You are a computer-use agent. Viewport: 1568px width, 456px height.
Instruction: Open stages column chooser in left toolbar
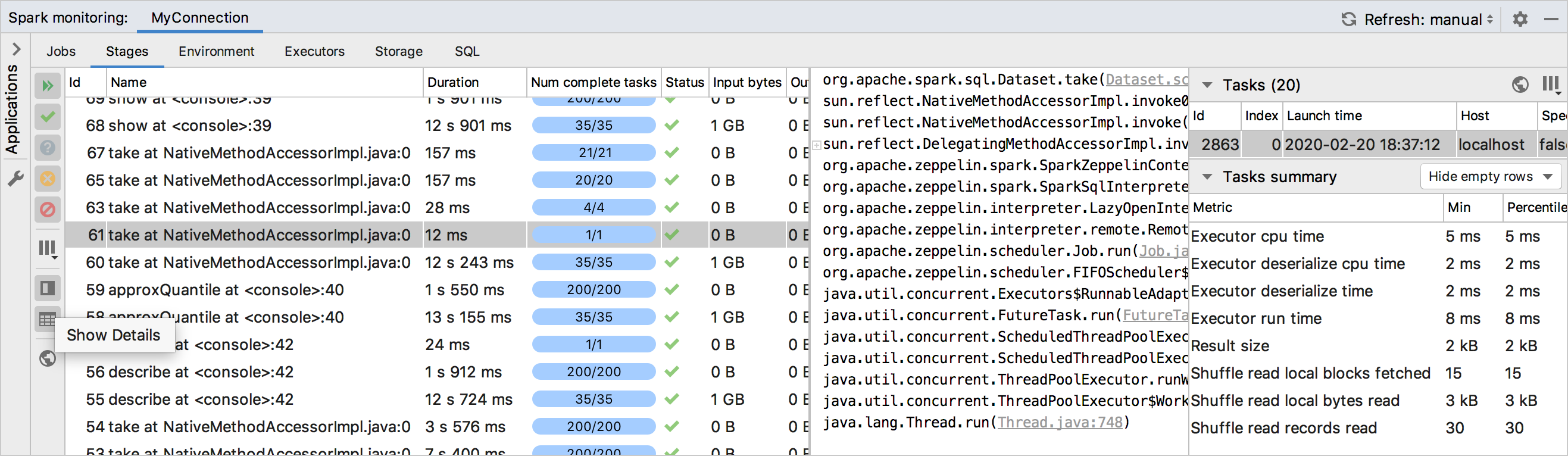click(x=48, y=248)
